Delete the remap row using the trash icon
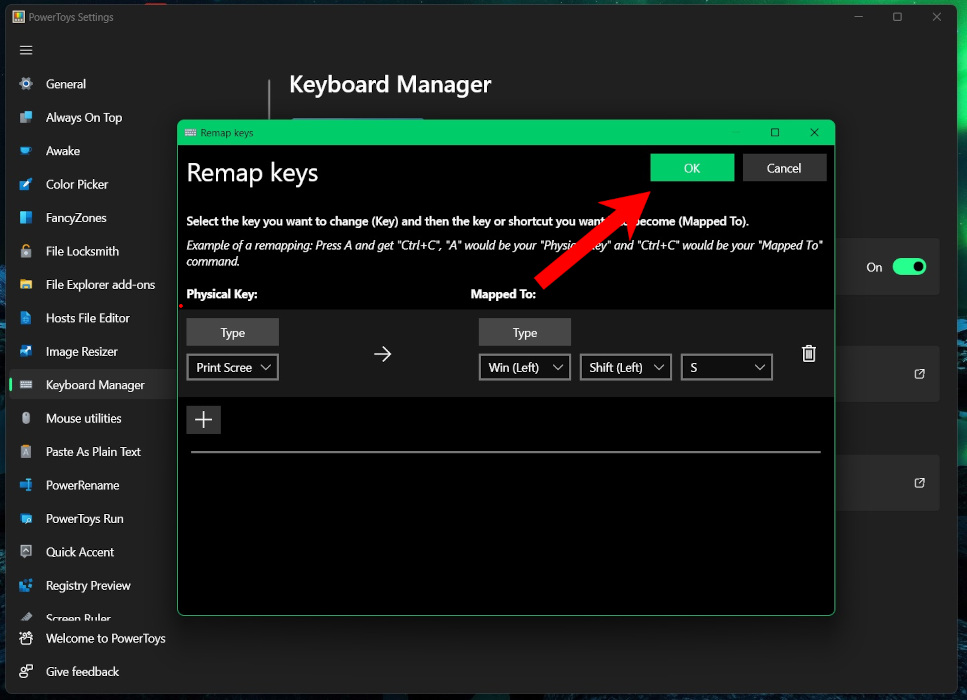967x700 pixels. pyautogui.click(x=808, y=353)
